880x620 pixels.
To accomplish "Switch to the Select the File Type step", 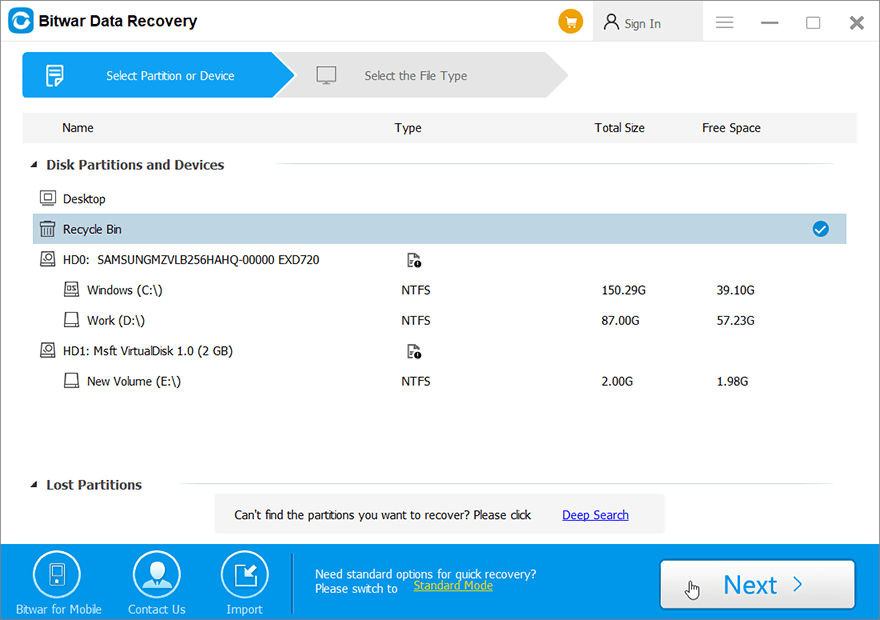I will 417,75.
